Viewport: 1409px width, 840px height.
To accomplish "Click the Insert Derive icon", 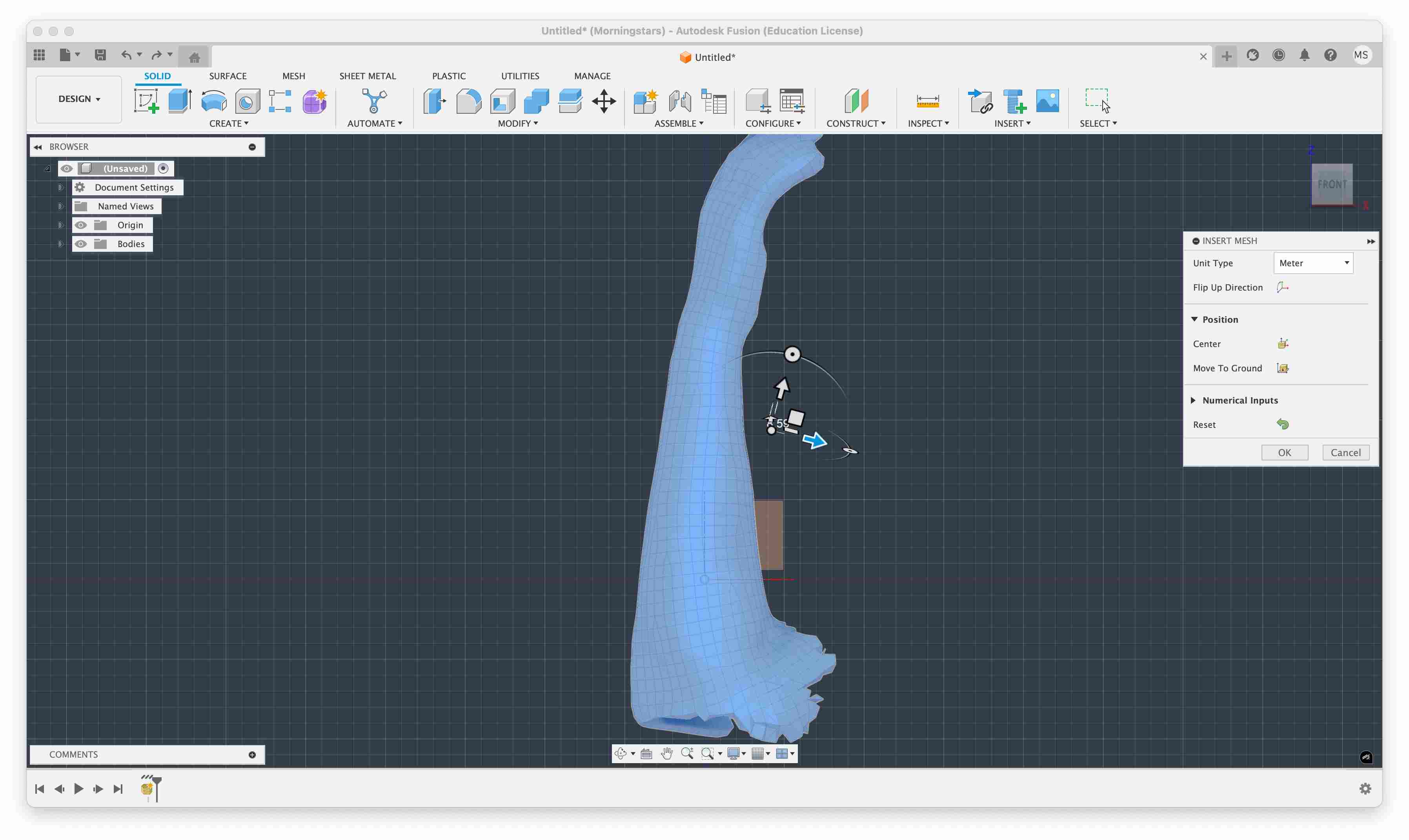I will coord(980,101).
